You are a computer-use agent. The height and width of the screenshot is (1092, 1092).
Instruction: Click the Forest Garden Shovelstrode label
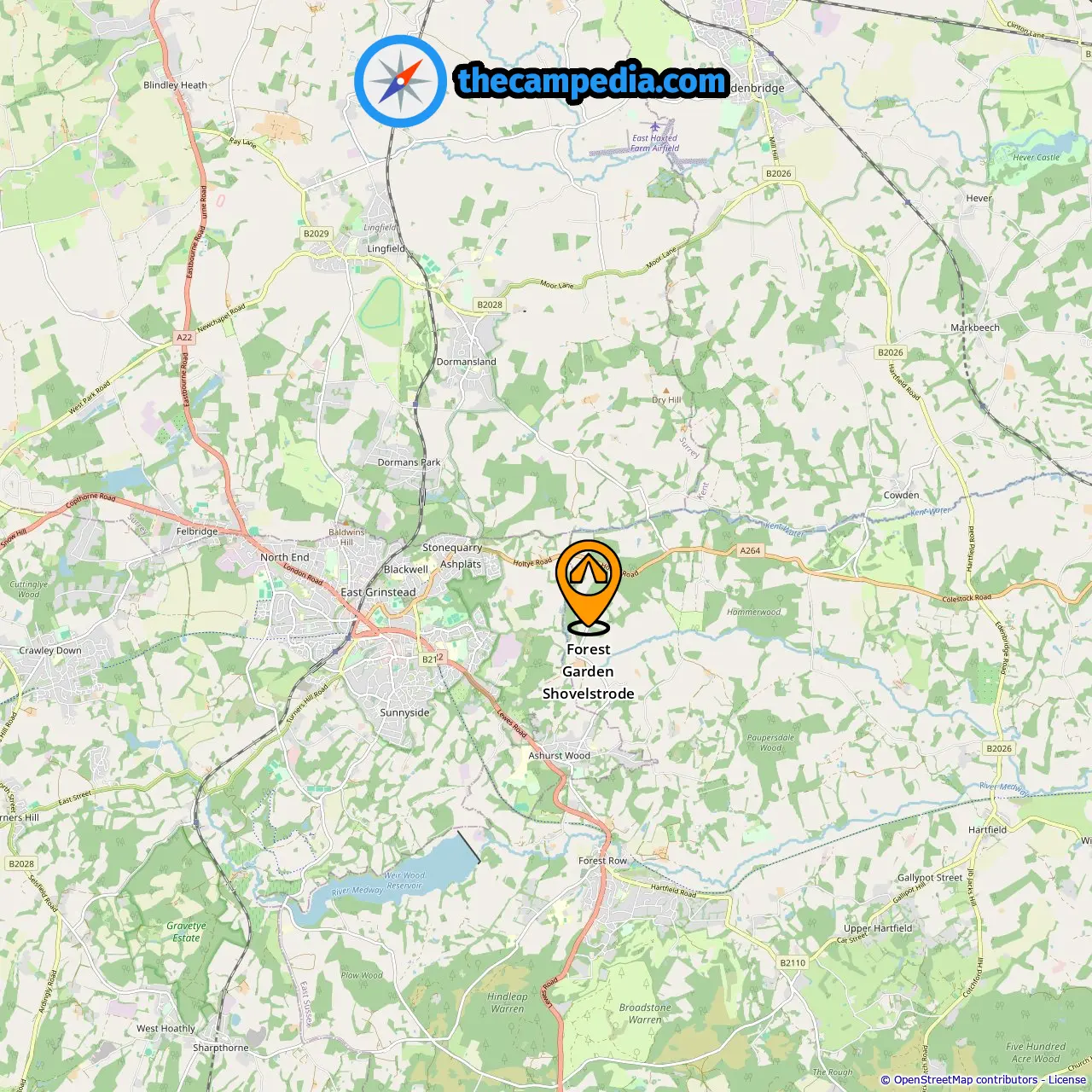coord(589,671)
